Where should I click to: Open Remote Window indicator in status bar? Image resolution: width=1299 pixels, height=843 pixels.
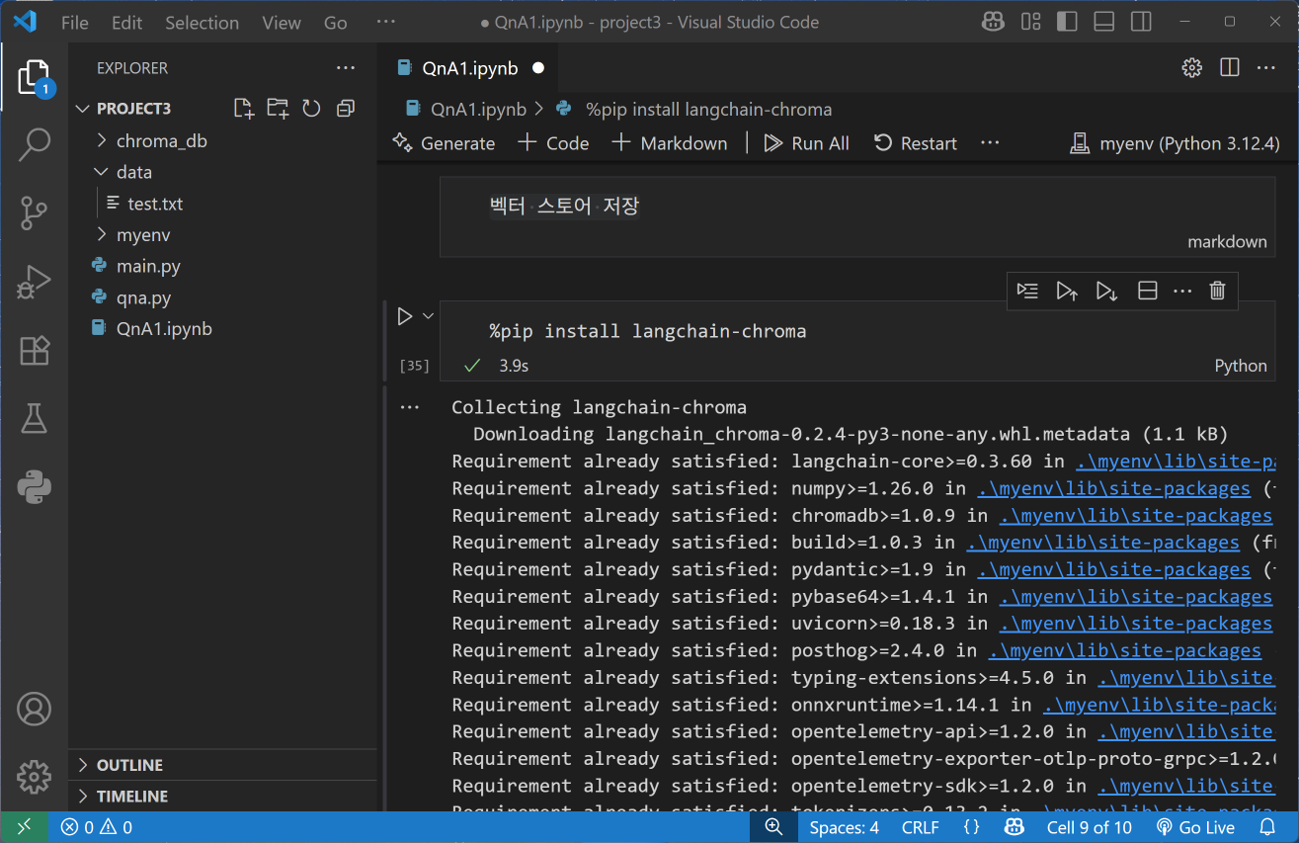click(24, 827)
